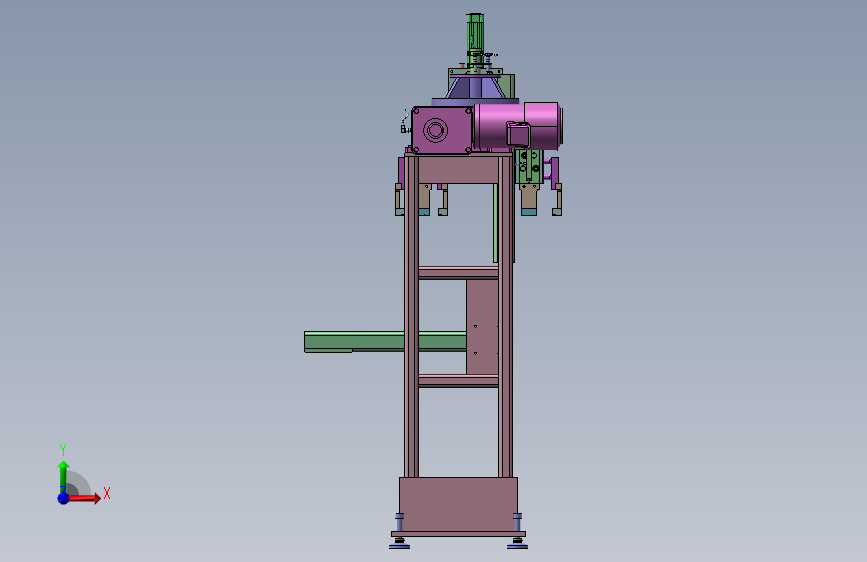Select the left vertical column of the frame
Viewport: 867px width, 562px height.
(411, 316)
